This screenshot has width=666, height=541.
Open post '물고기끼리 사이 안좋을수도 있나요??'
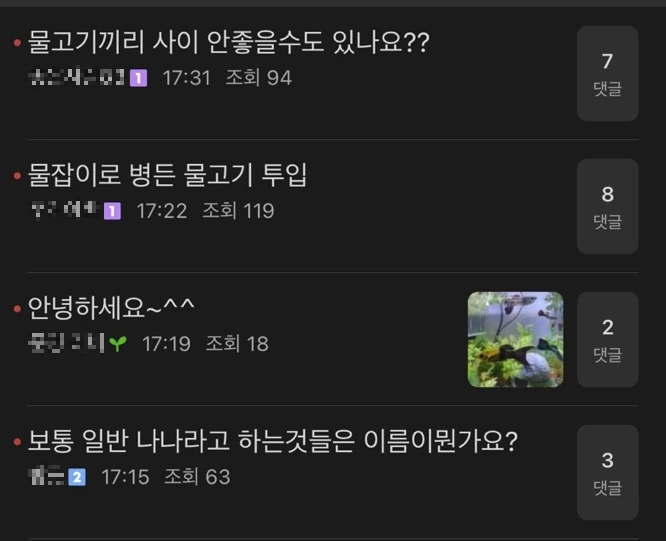tap(229, 42)
